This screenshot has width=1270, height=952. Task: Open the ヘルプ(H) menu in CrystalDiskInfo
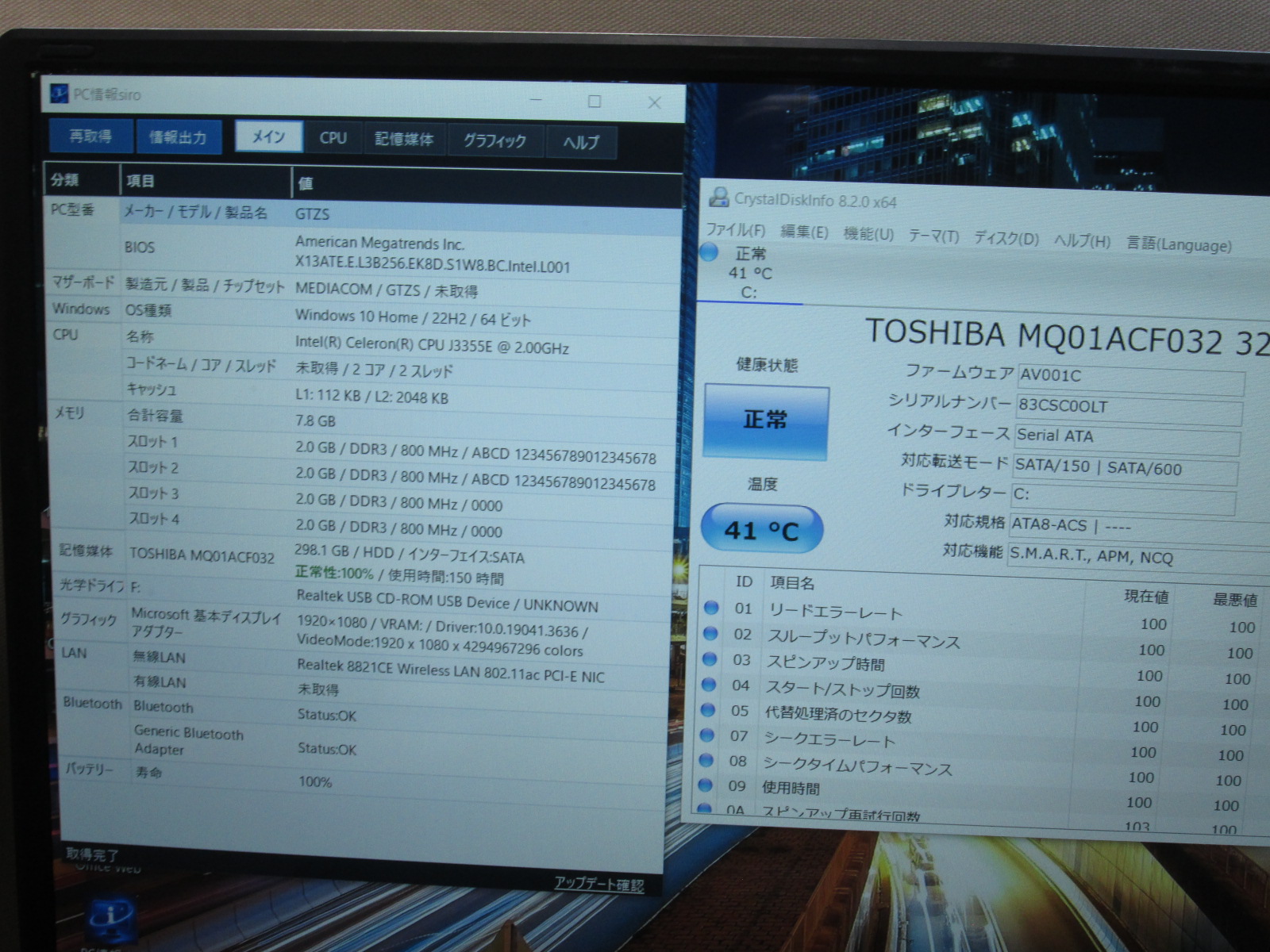1082,241
